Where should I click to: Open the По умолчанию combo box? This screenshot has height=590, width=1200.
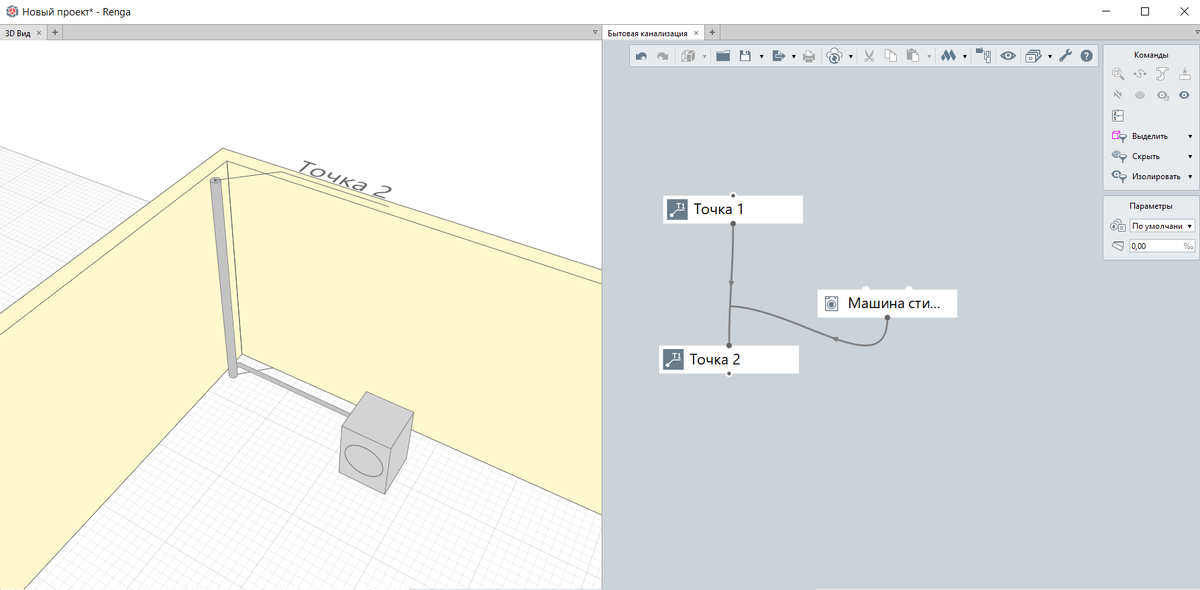pyautogui.click(x=1162, y=226)
